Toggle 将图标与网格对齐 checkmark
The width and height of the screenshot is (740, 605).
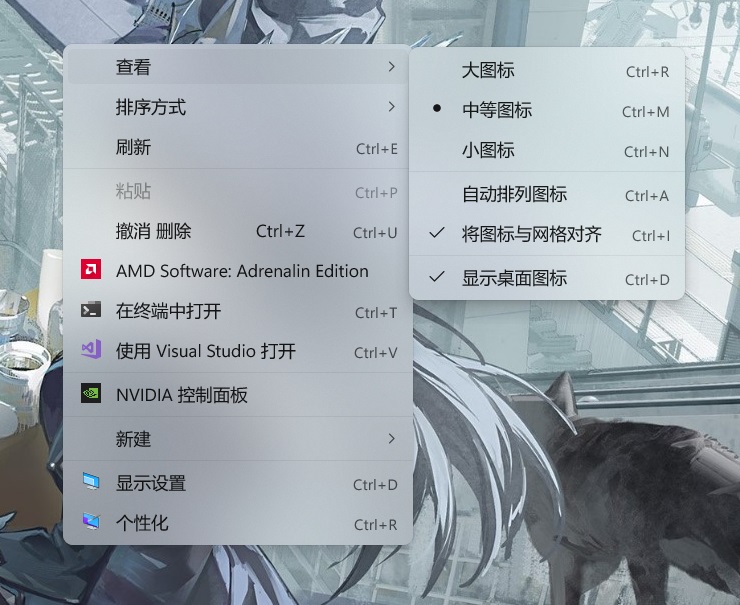point(547,234)
